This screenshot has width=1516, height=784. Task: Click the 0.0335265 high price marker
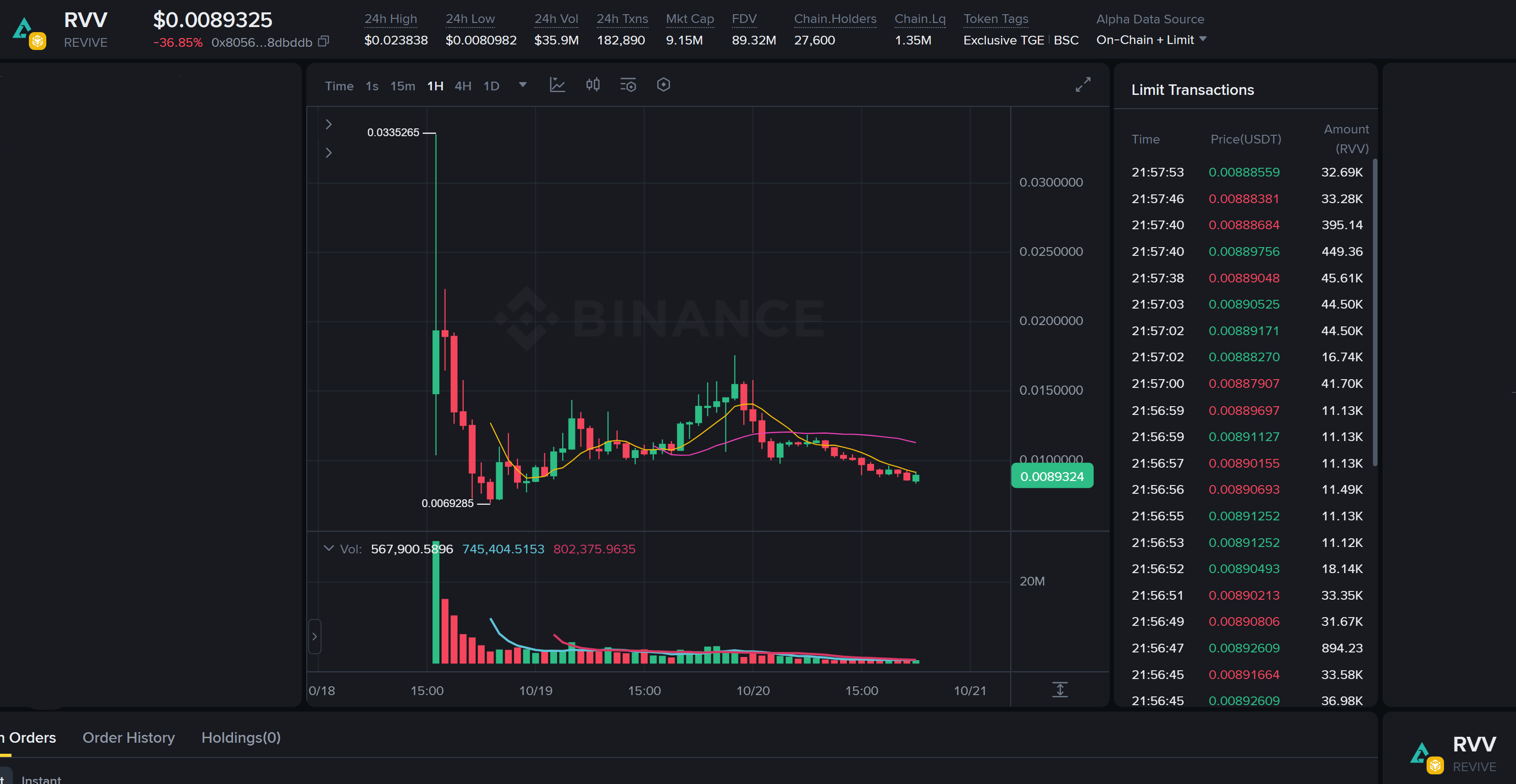(393, 133)
